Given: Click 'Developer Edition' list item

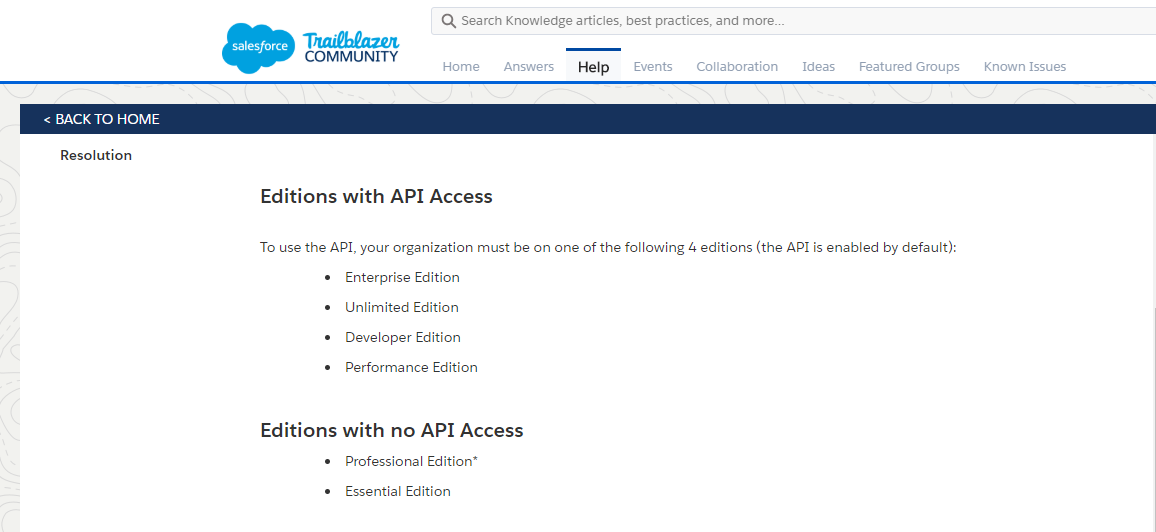Looking at the screenshot, I should point(403,337).
